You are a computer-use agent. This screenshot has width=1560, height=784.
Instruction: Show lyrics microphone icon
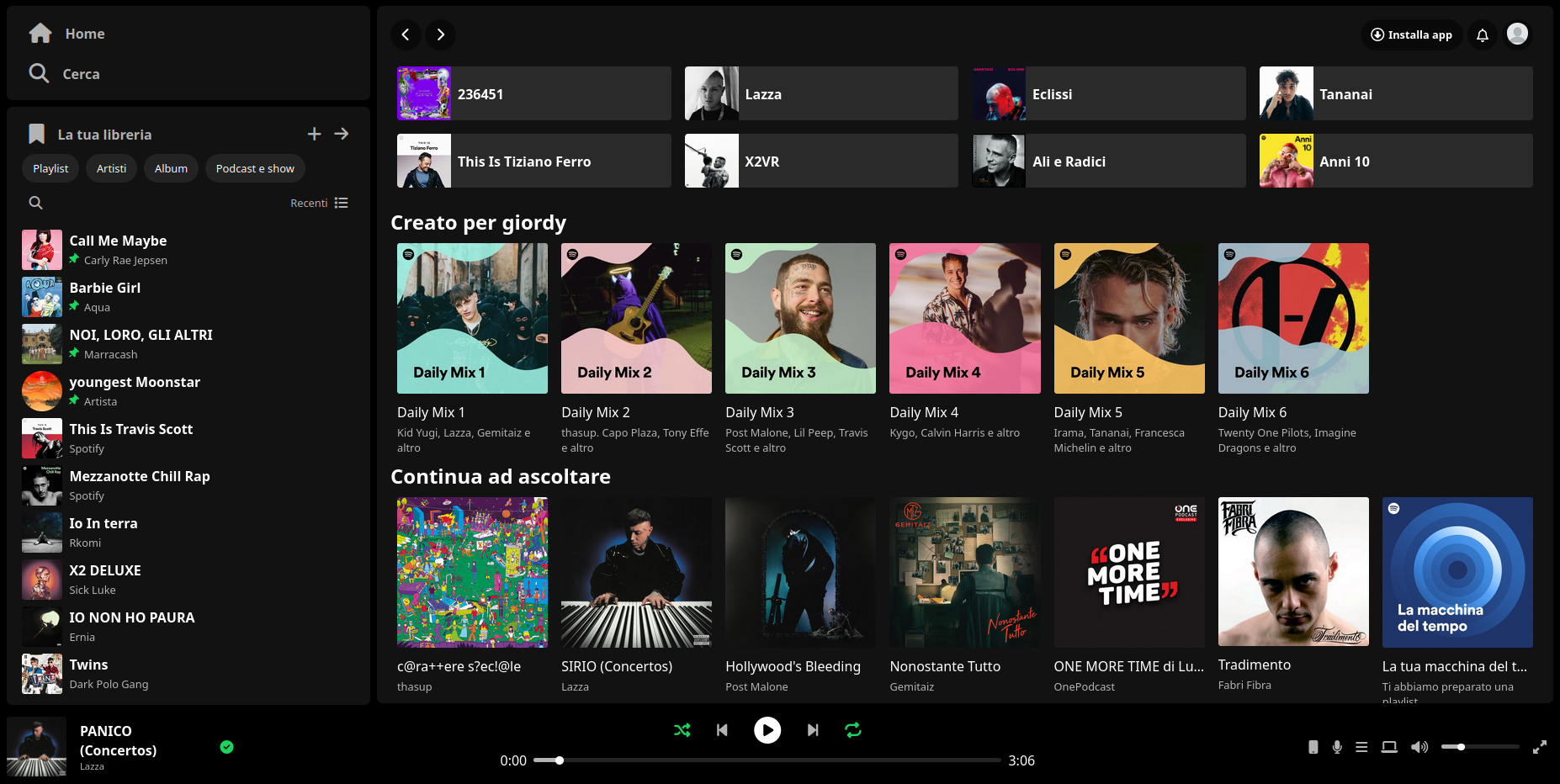(x=1337, y=747)
